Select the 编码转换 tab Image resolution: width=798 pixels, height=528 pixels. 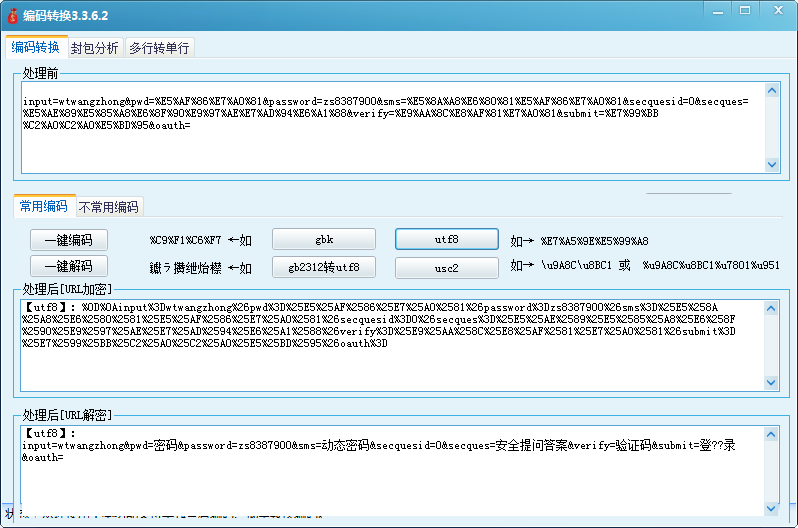coord(35,47)
